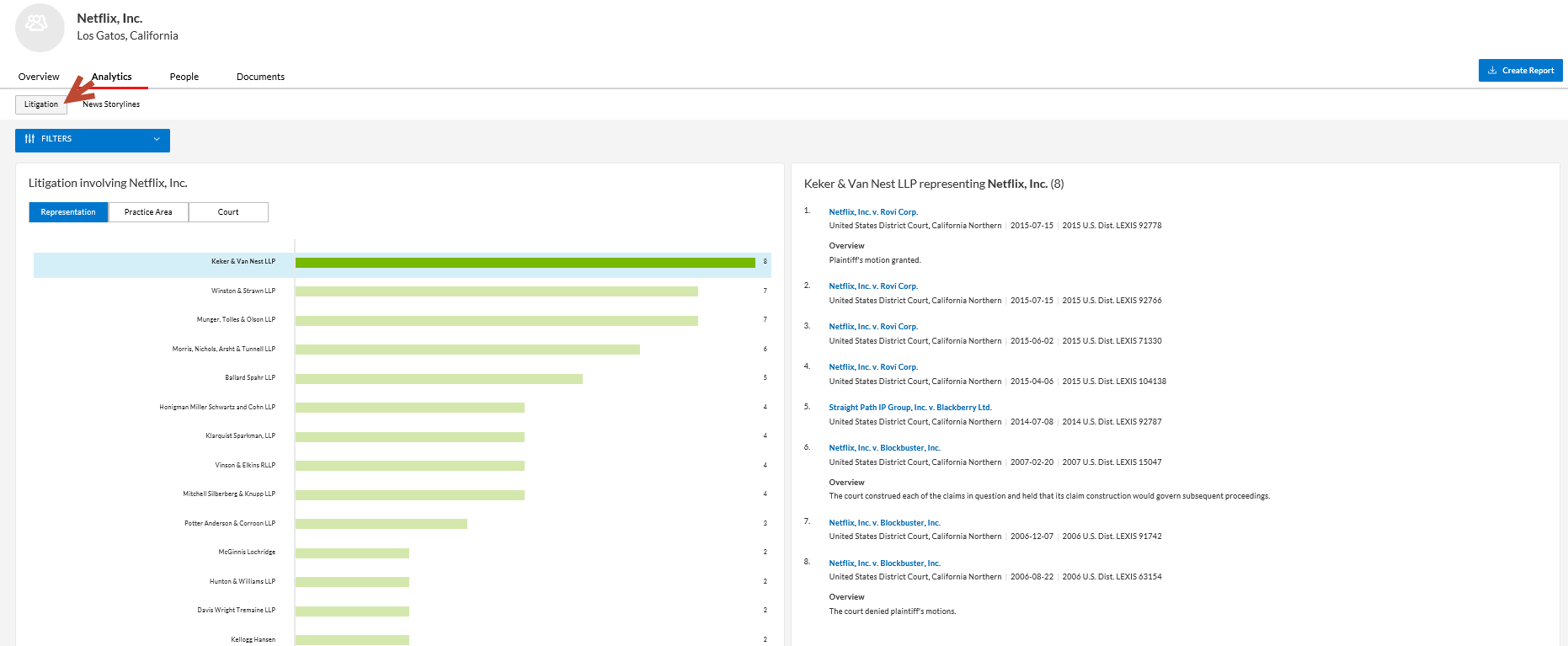Click the Morris, Nichols, Arsht & Tunnell bar
Image resolution: width=1568 pixels, height=646 pixels.
467,350
